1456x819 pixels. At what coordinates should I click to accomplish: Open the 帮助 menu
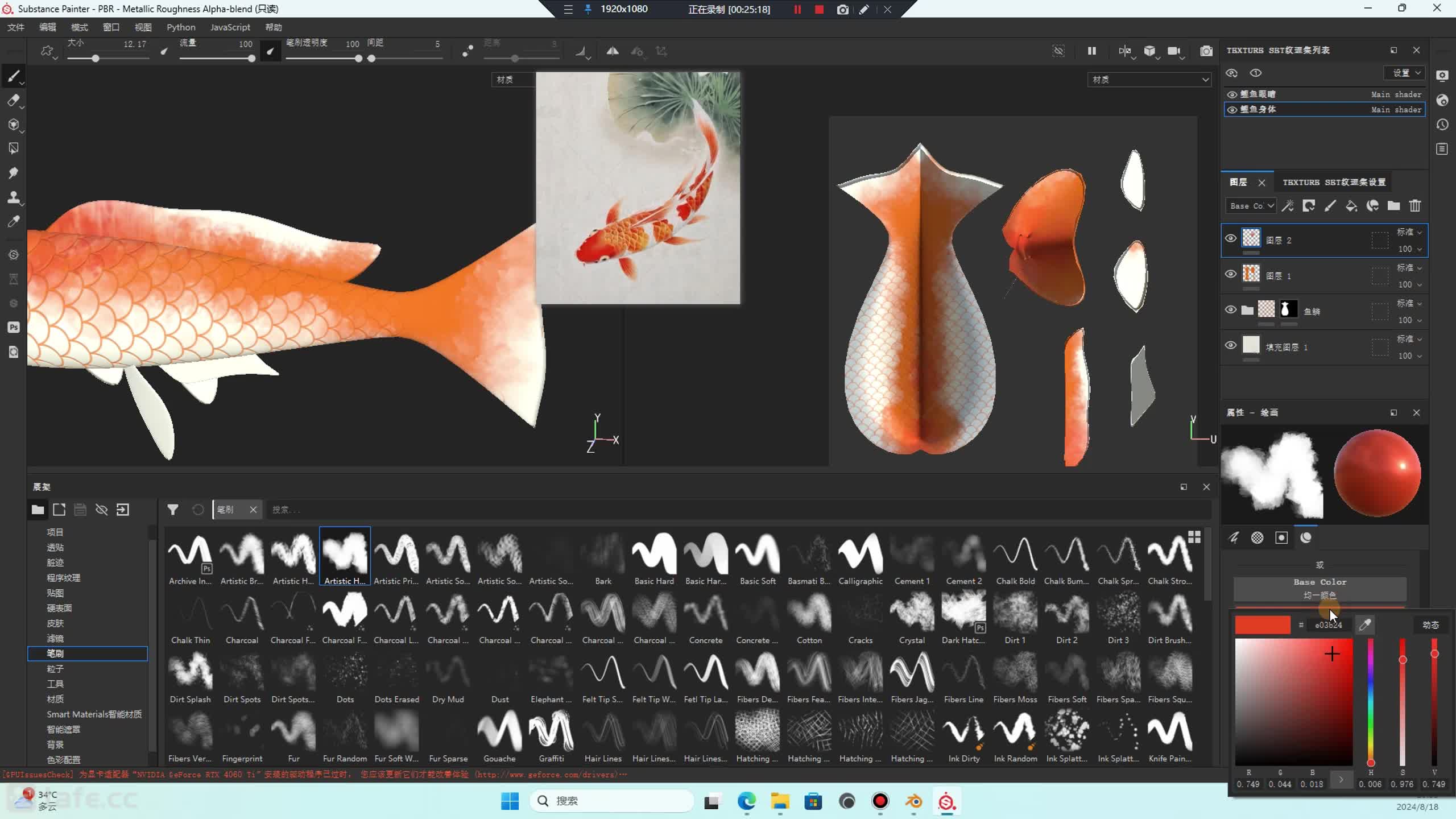[274, 27]
